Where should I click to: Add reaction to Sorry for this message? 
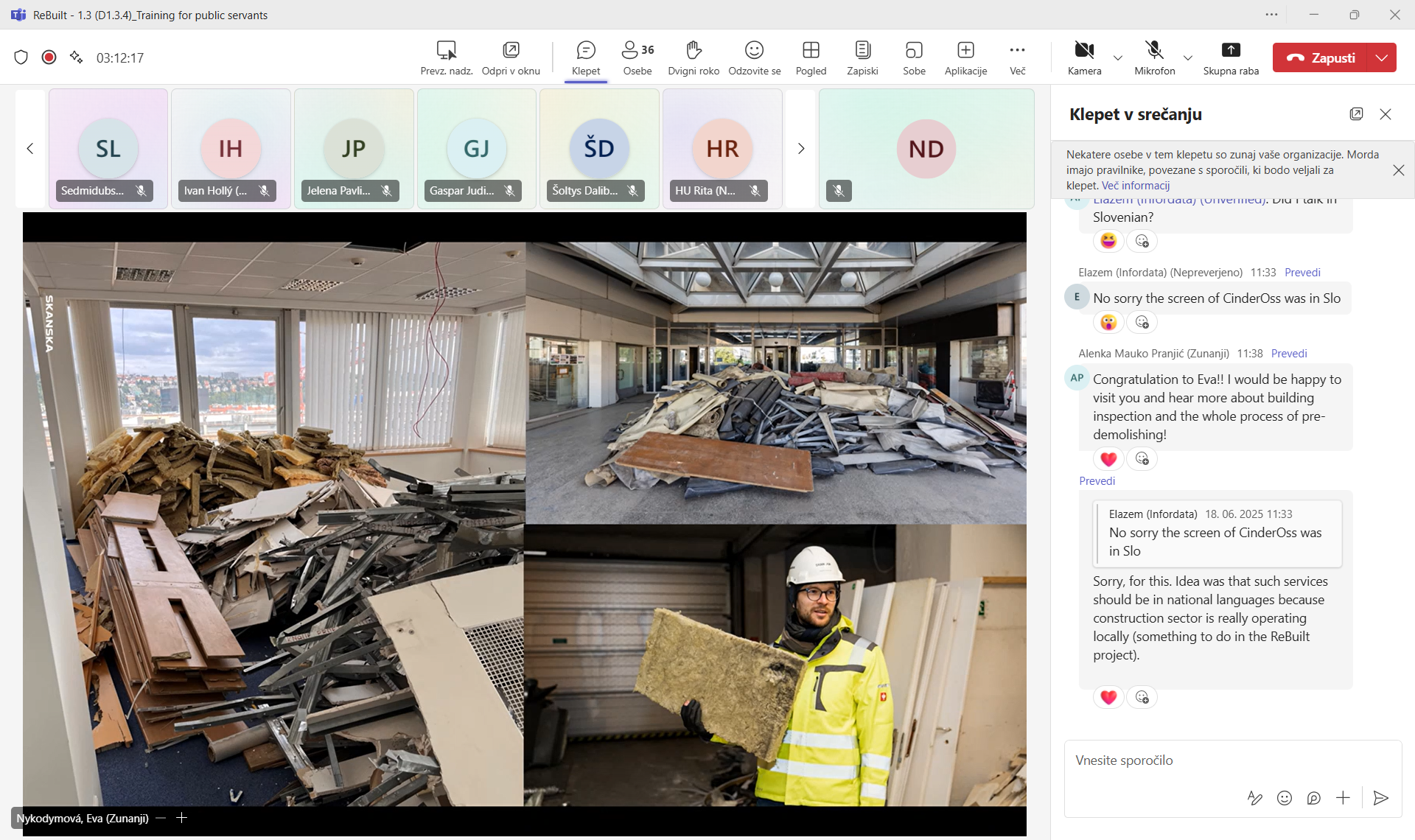pos(1142,697)
